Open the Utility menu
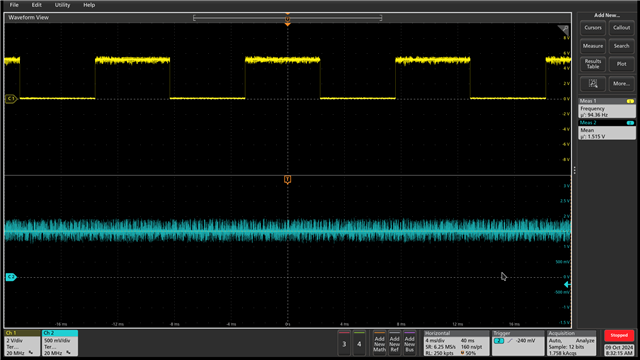This screenshot has height=360, width=640. coord(62,5)
